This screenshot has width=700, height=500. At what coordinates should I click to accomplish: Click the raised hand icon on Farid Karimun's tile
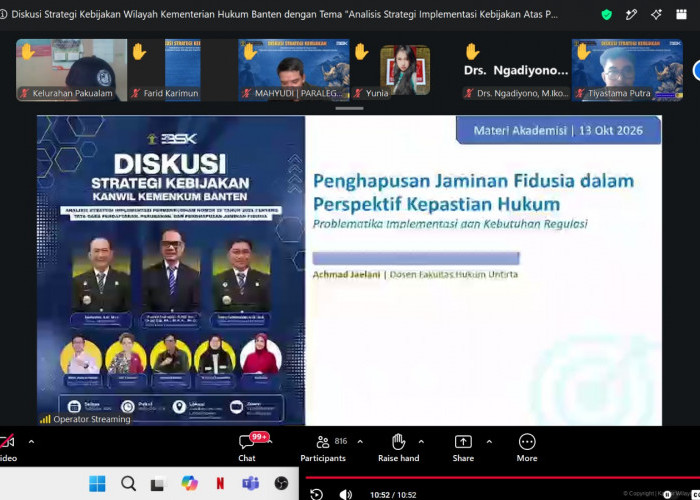139,51
